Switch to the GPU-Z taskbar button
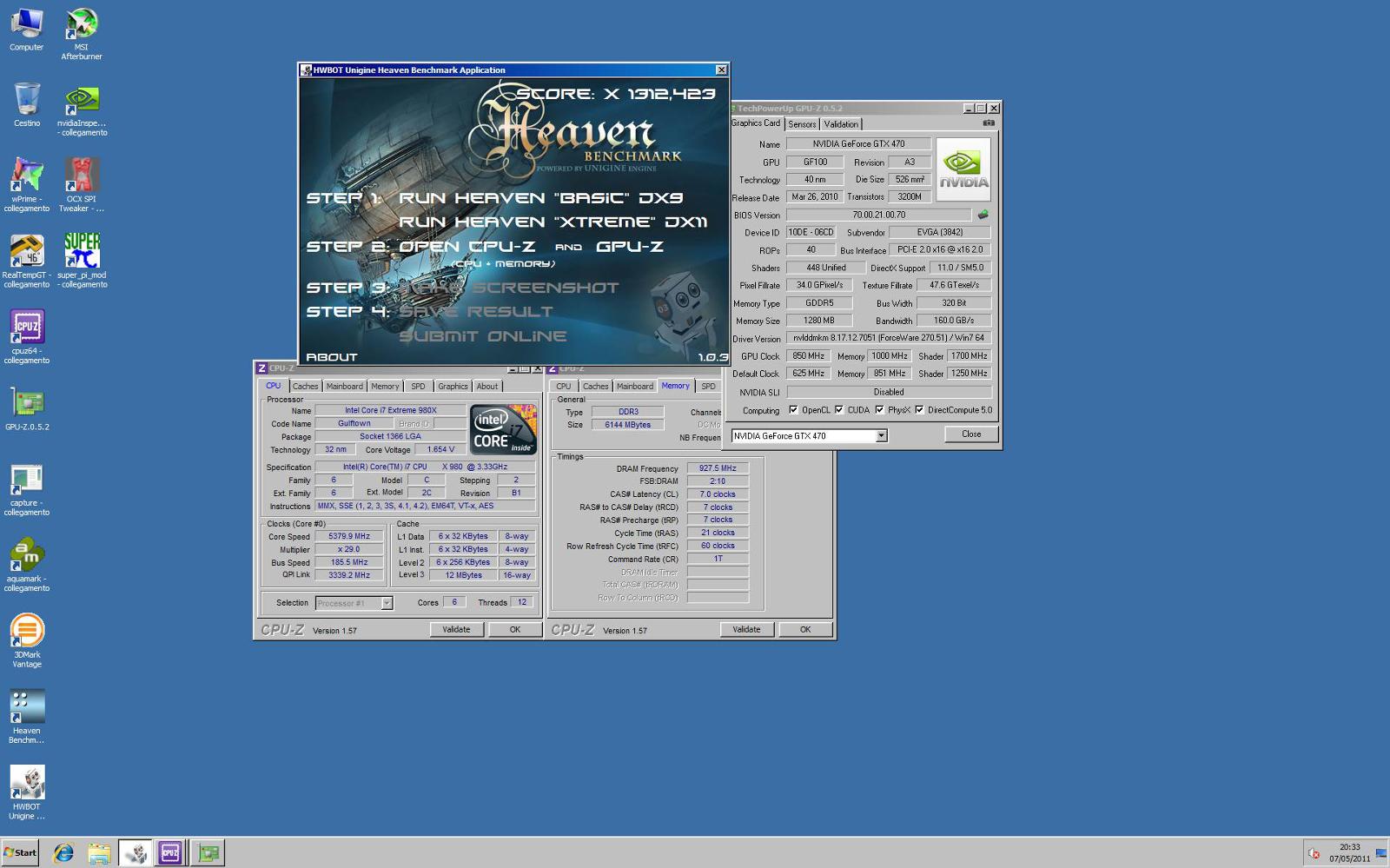 click(208, 853)
